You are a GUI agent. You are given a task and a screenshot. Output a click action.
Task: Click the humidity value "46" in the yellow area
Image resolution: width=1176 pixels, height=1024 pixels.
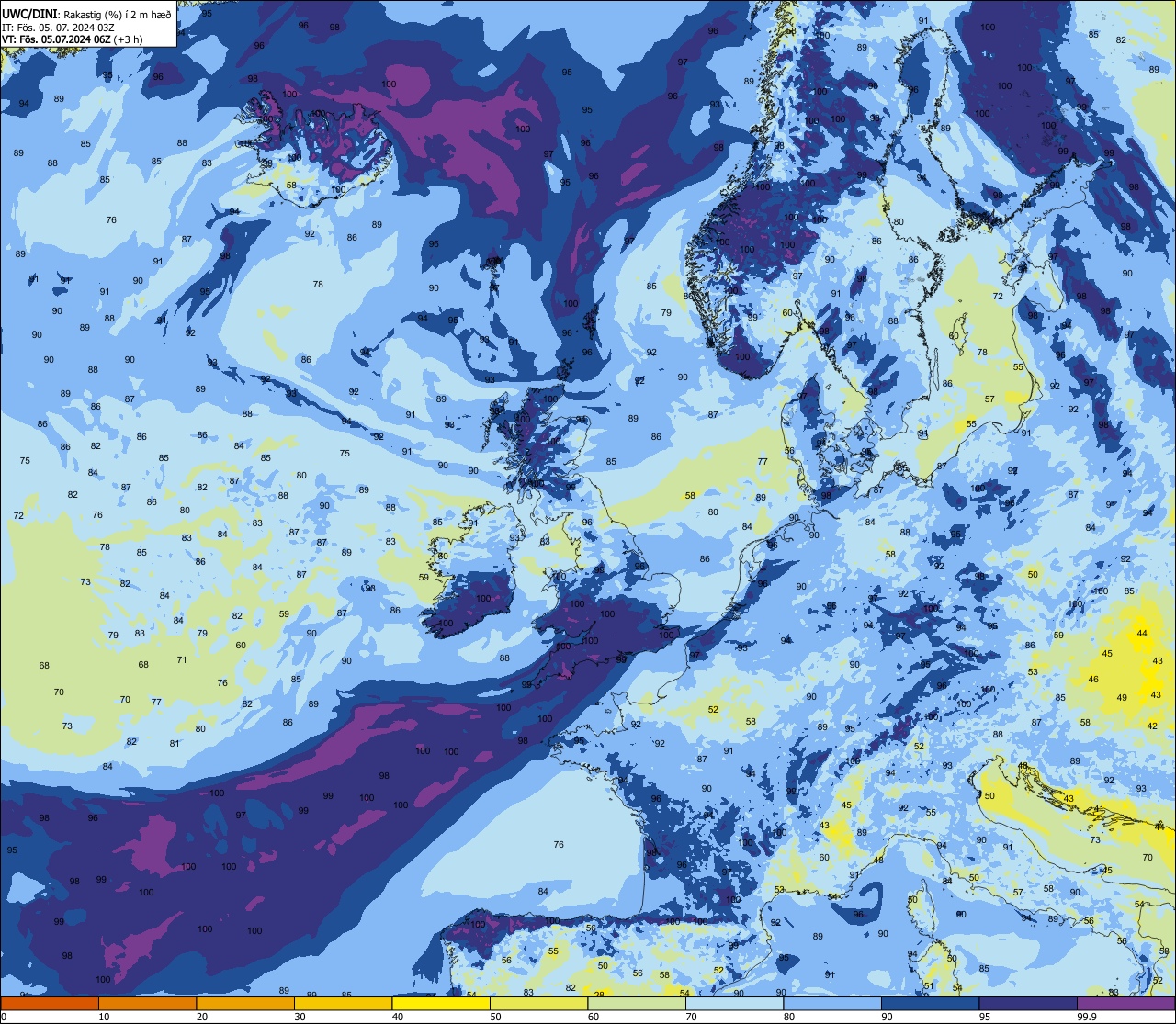coord(1093,680)
